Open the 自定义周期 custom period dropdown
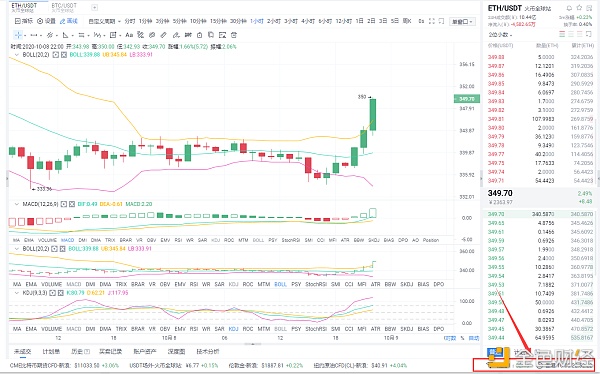The height and width of the screenshot is (374, 600). [104, 21]
